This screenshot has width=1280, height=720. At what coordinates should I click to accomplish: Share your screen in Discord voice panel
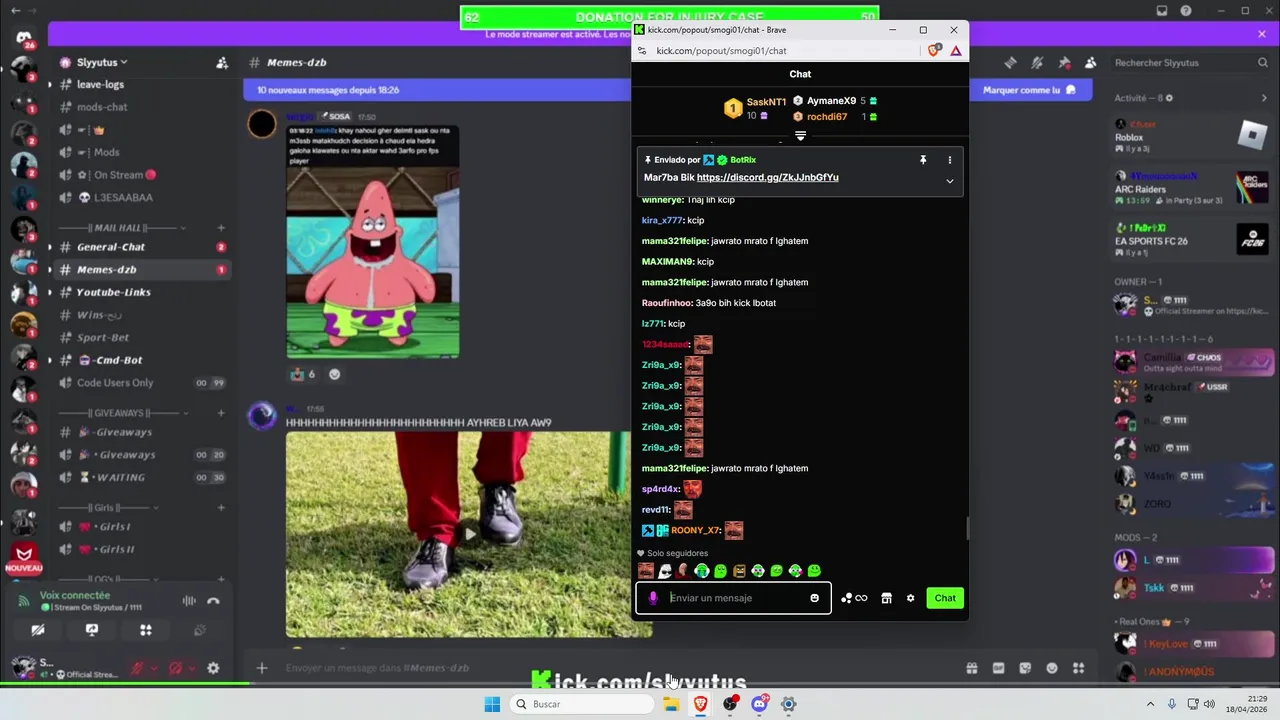pos(92,630)
